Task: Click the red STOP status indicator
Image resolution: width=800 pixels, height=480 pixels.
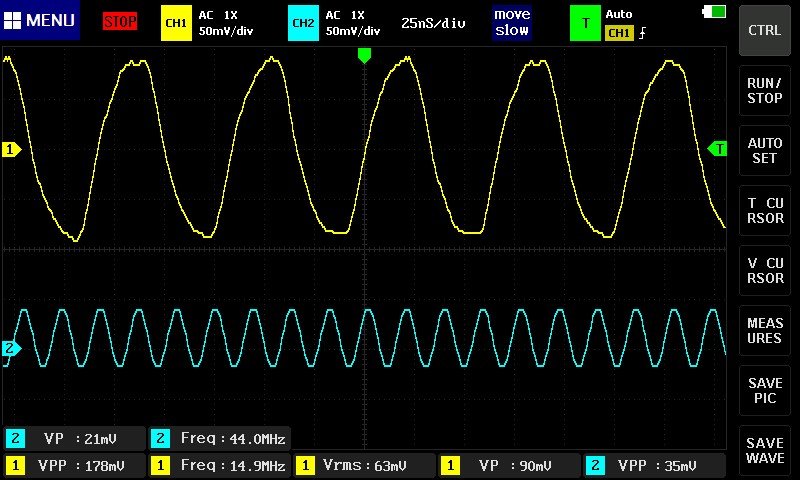Action: coord(120,21)
